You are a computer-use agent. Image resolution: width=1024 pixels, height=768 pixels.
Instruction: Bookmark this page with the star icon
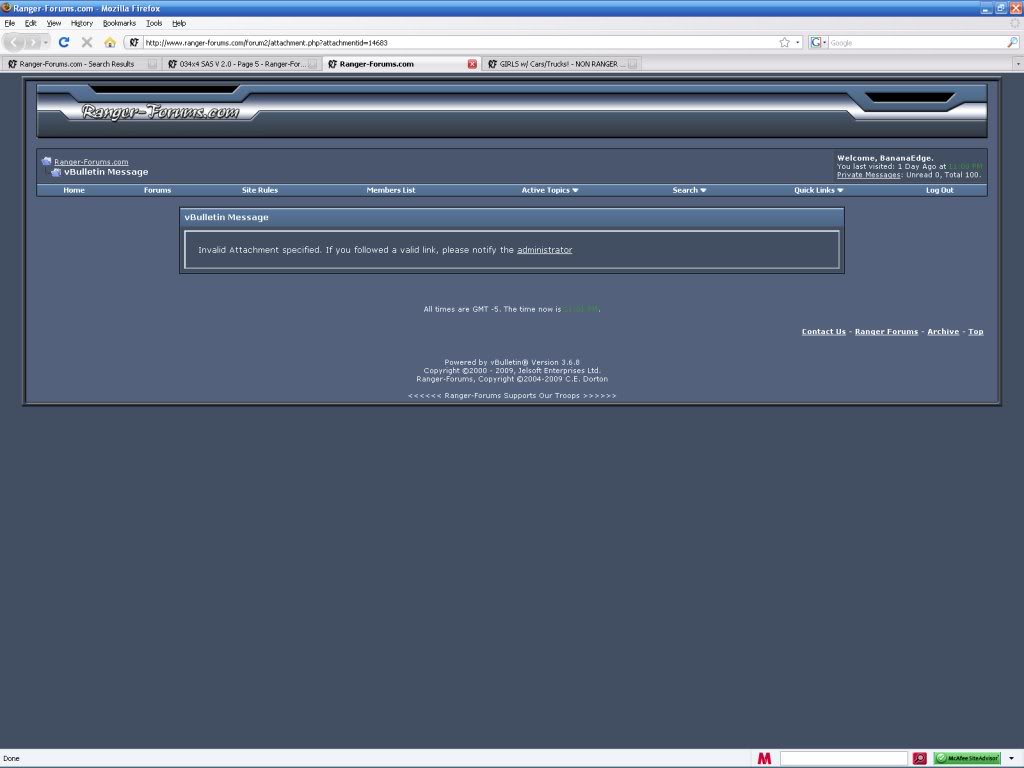pyautogui.click(x=784, y=42)
